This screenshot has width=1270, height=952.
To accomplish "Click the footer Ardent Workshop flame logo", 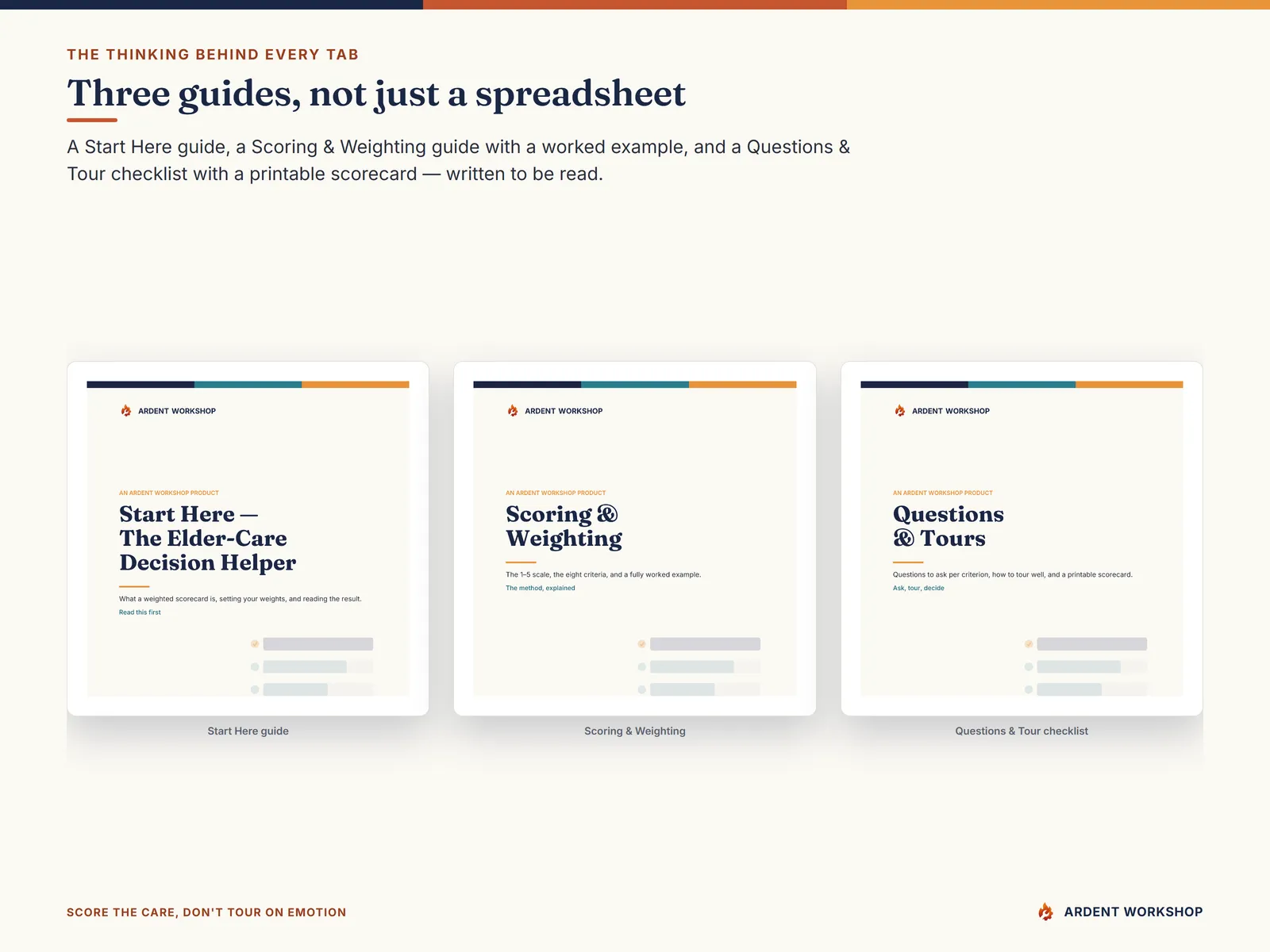I will (x=1046, y=912).
